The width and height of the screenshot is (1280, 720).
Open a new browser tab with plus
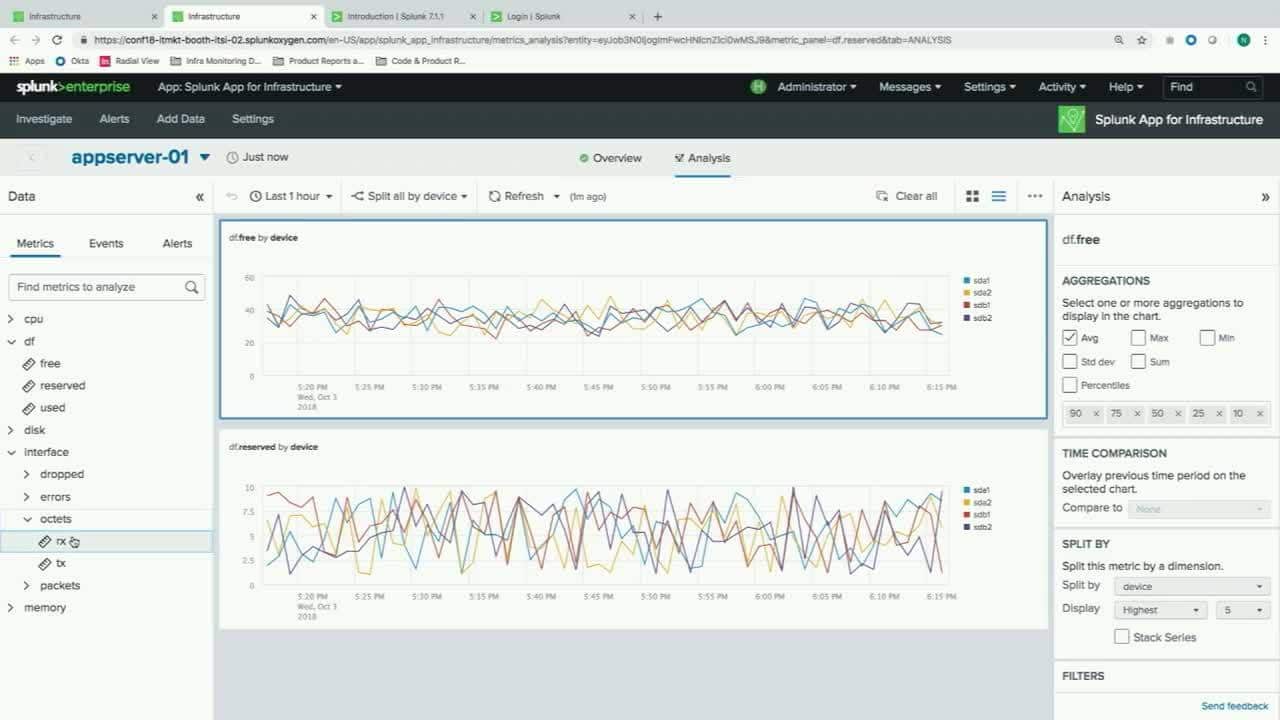pyautogui.click(x=657, y=16)
